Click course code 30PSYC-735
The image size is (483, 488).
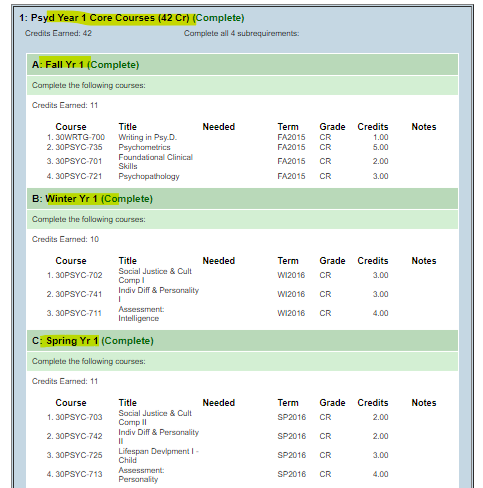coord(79,147)
